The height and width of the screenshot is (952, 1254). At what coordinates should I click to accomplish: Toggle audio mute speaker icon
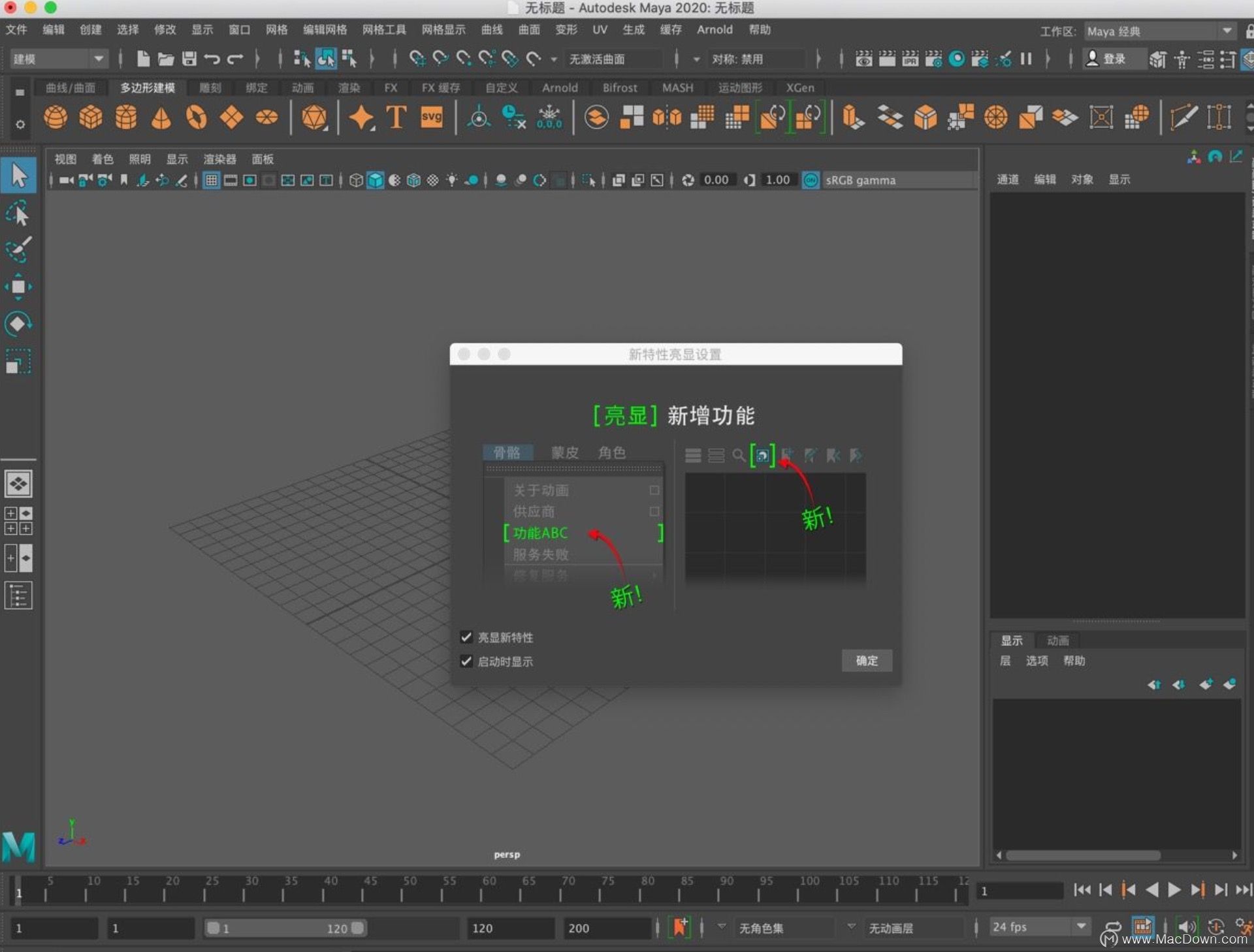(x=1187, y=927)
